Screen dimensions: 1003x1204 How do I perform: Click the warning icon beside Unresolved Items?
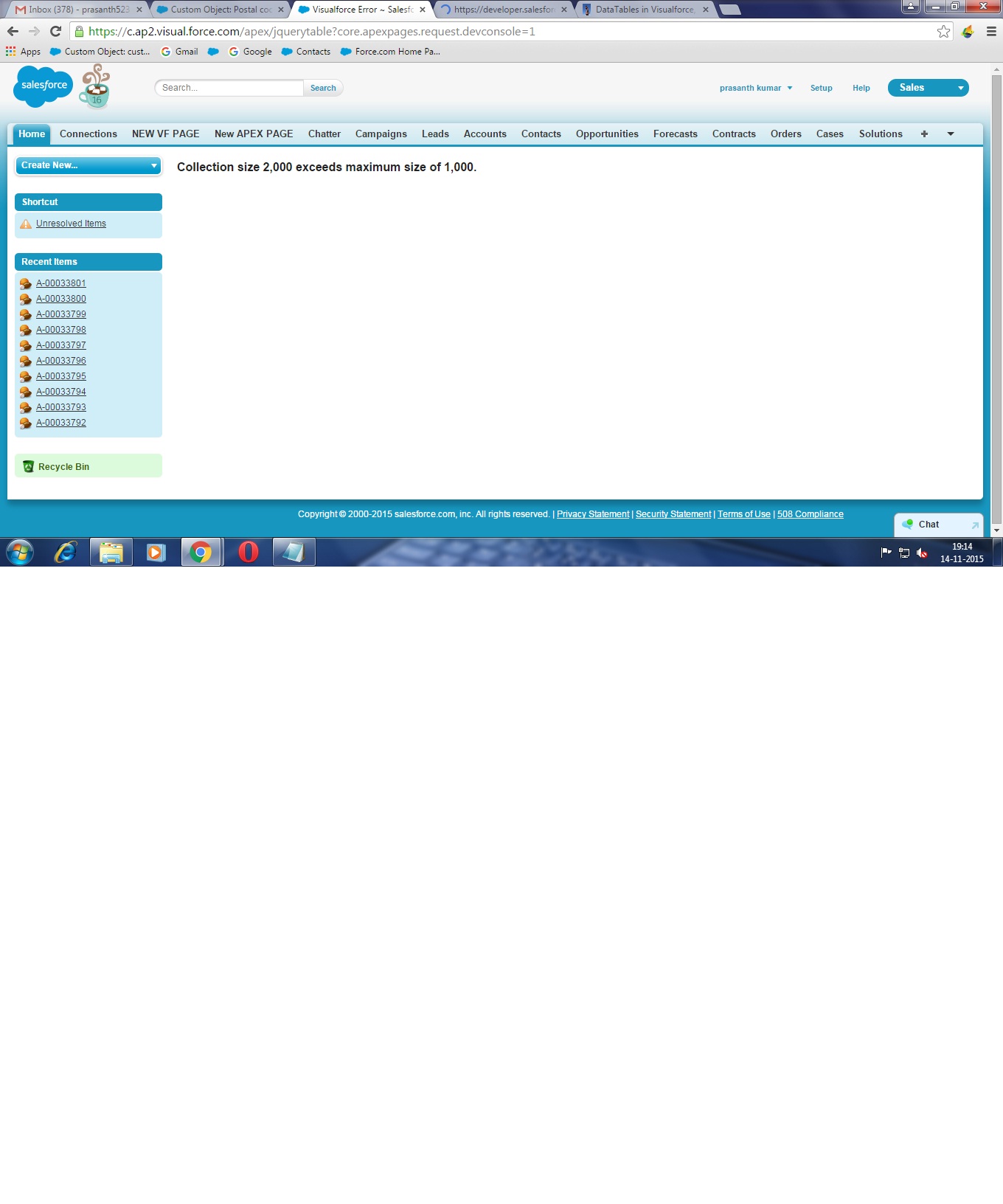[x=26, y=224]
